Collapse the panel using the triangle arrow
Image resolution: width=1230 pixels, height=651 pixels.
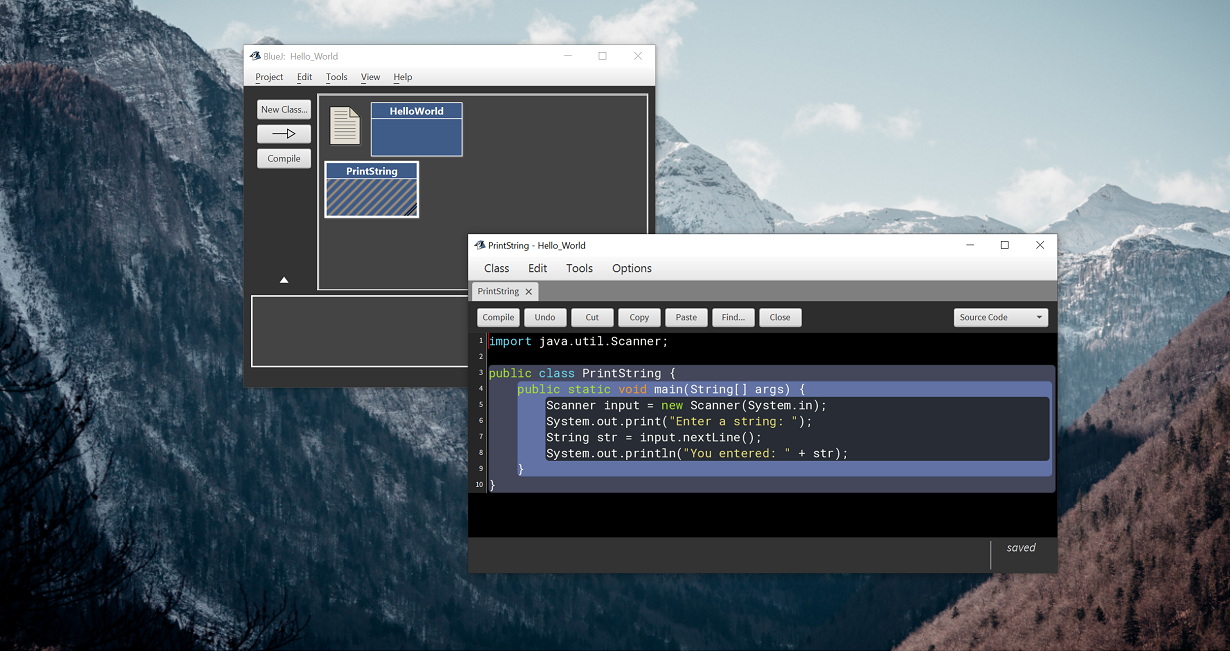[284, 279]
